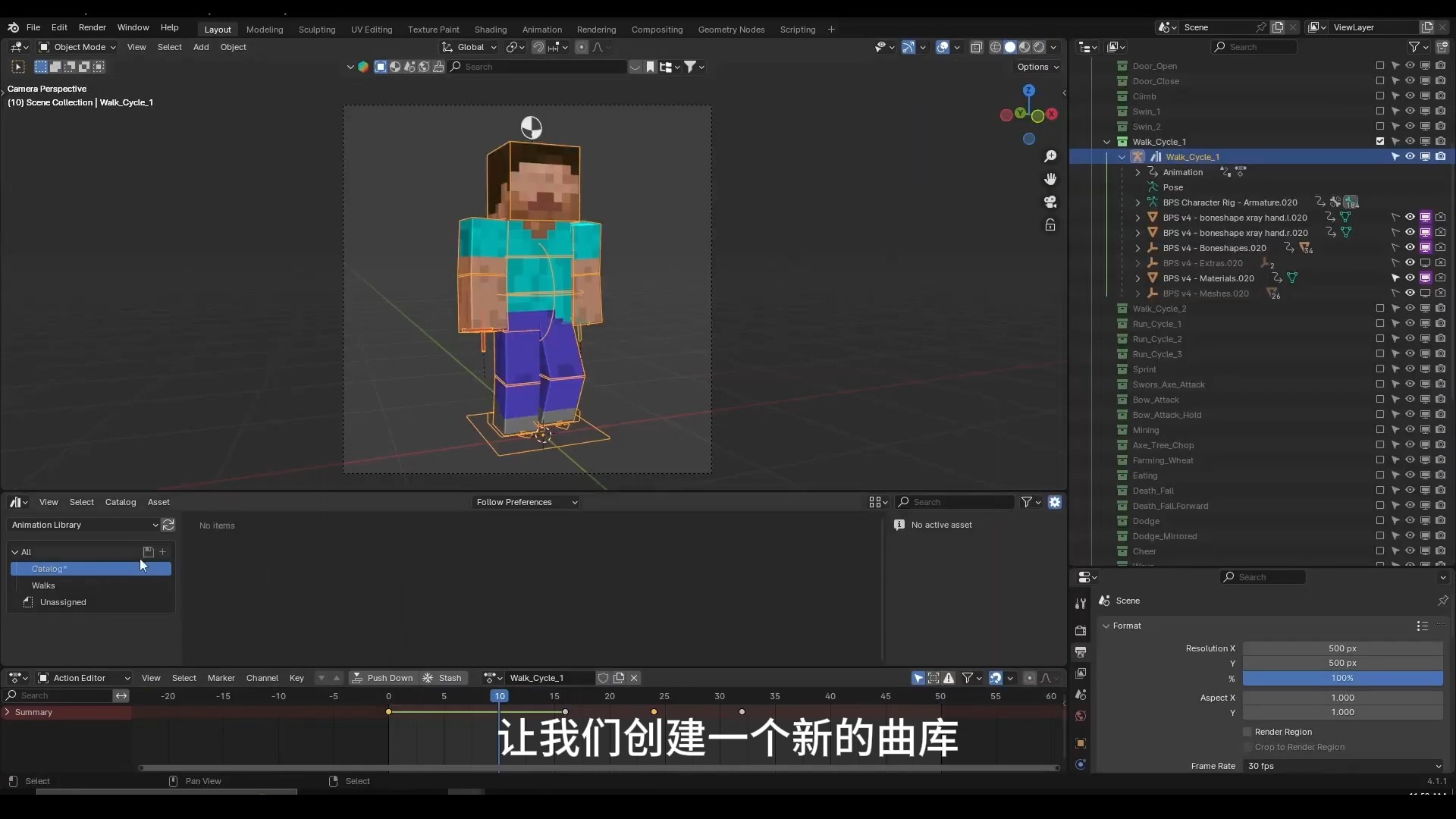The width and height of the screenshot is (1456, 819).
Task: Activate the Move View hand tool
Action: pyautogui.click(x=1051, y=179)
